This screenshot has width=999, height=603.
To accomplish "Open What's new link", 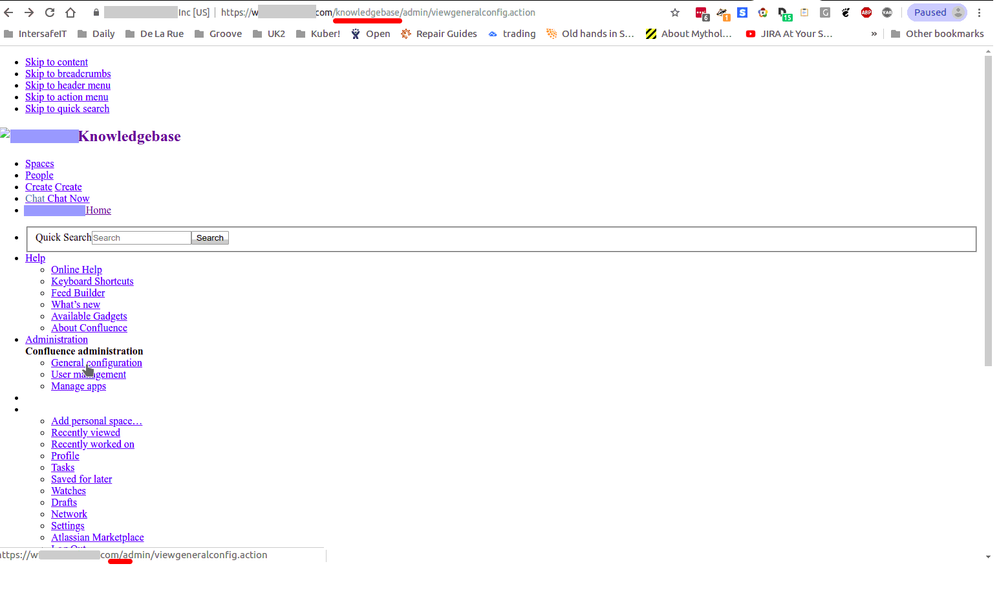I will (76, 305).
